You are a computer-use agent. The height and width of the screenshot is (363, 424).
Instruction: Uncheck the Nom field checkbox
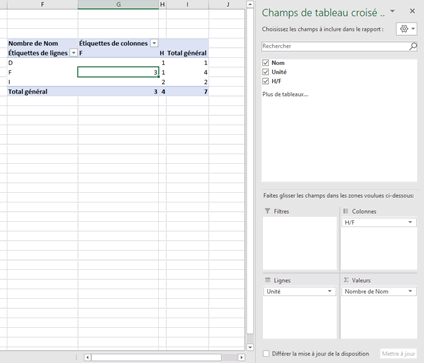click(x=266, y=63)
